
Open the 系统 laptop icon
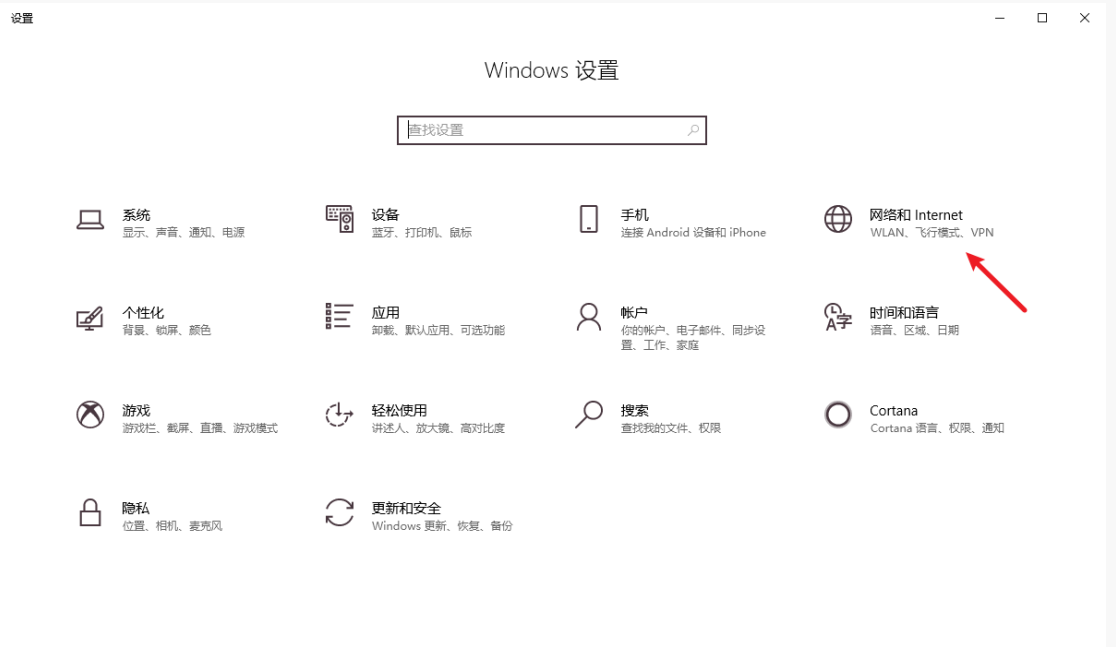coord(90,220)
